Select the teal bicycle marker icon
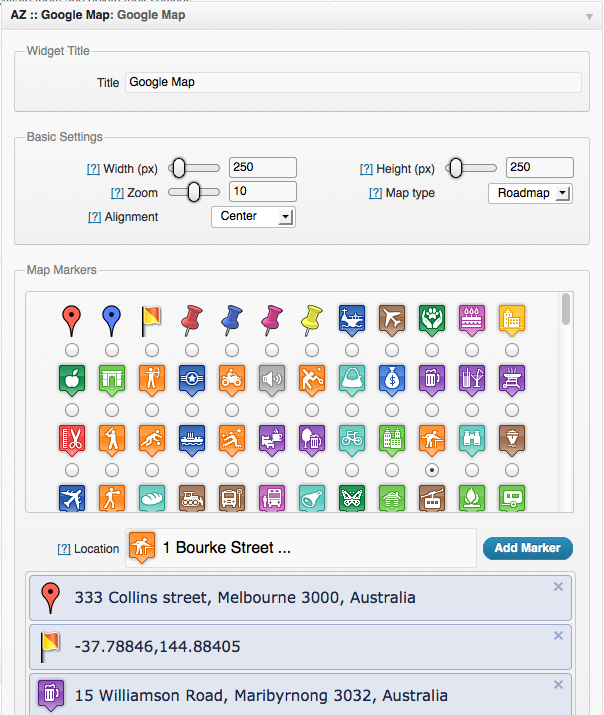Image resolution: width=604 pixels, height=715 pixels. [x=351, y=438]
